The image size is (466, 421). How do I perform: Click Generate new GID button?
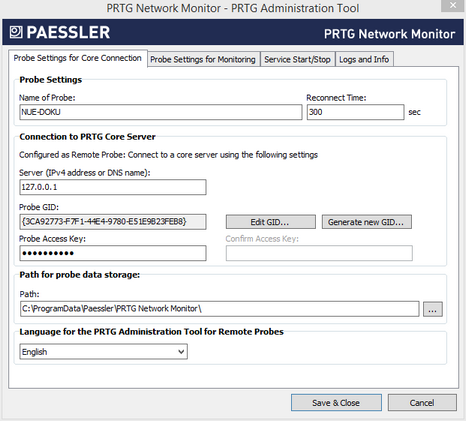366,222
